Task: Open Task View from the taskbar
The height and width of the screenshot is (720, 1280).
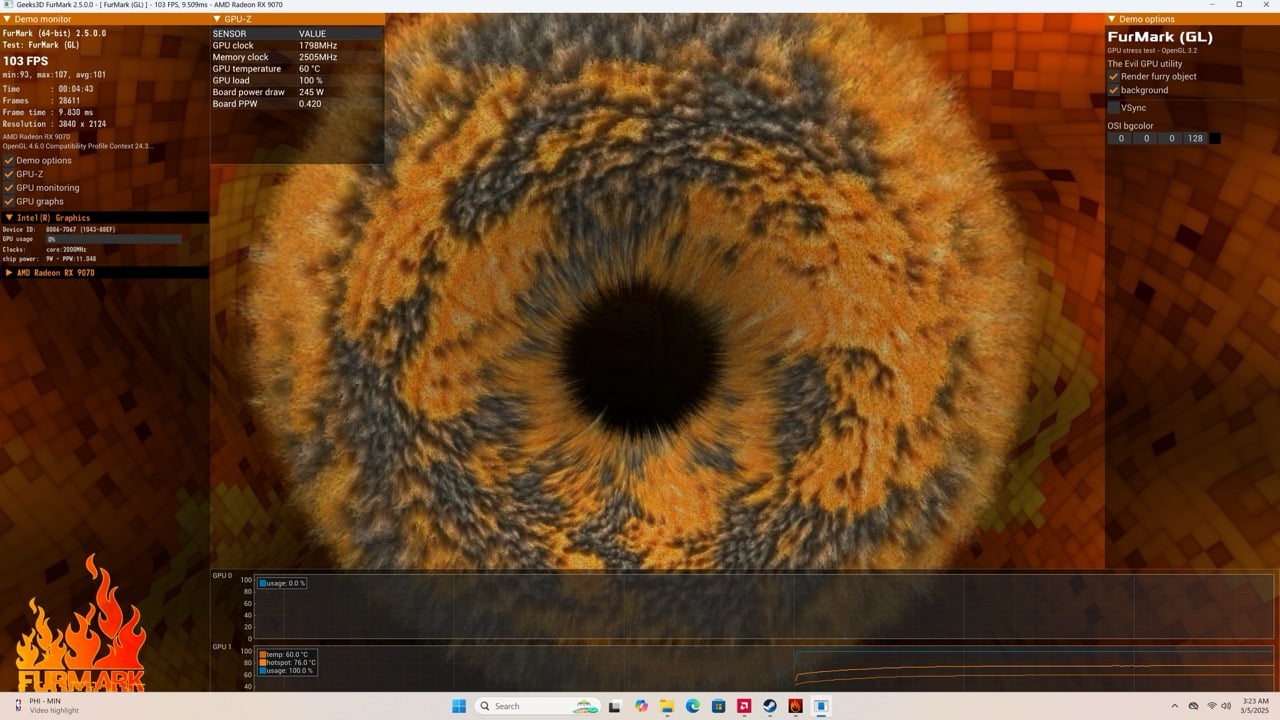Action: click(615, 706)
